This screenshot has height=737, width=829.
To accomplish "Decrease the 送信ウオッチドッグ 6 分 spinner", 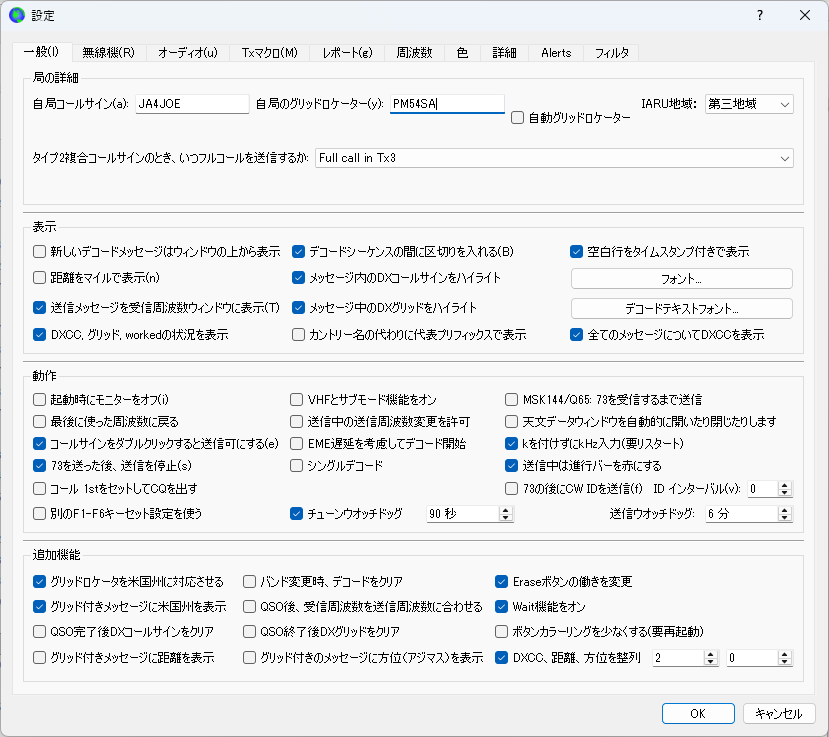I will [x=785, y=517].
